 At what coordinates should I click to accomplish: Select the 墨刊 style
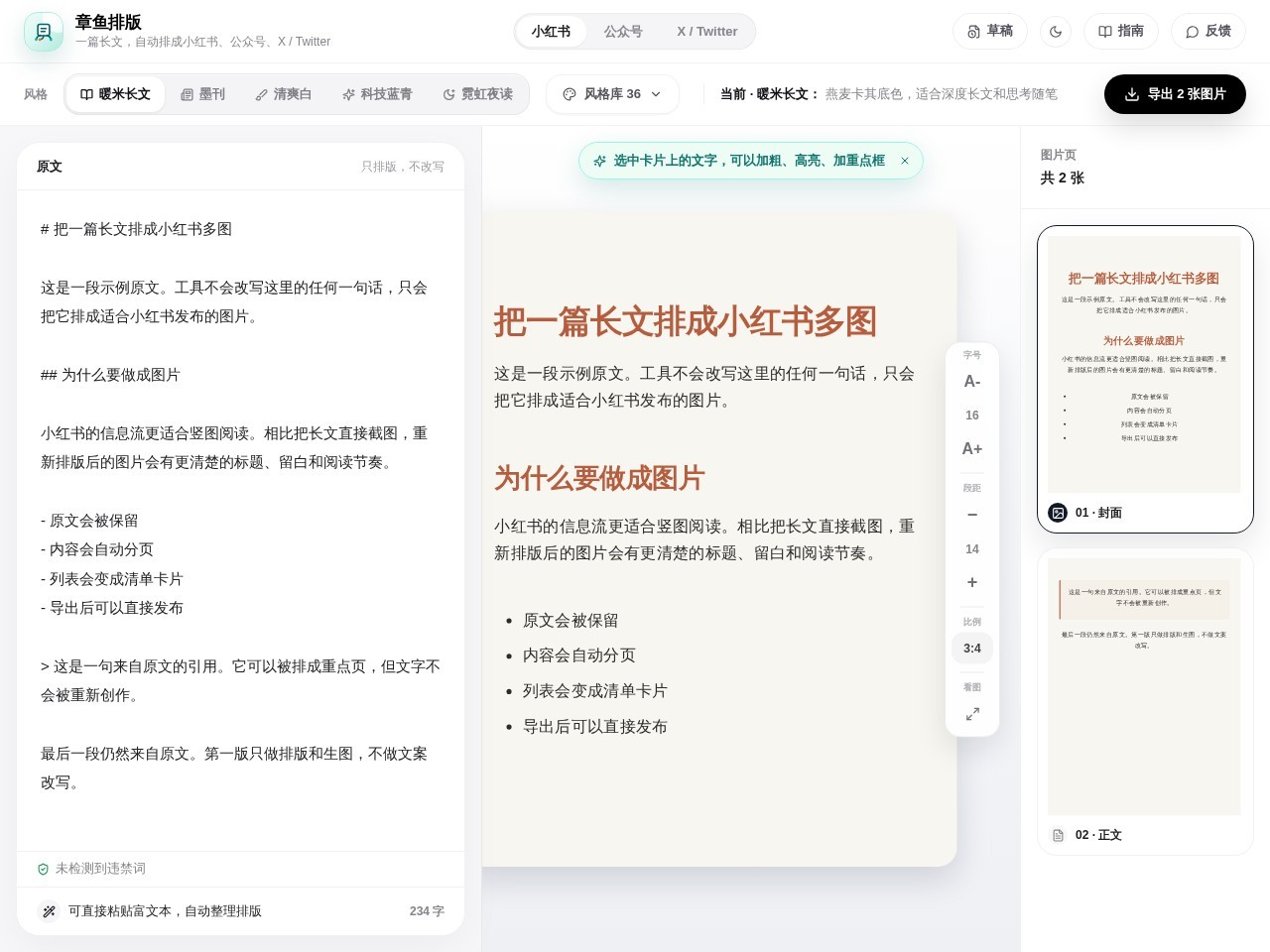[203, 94]
